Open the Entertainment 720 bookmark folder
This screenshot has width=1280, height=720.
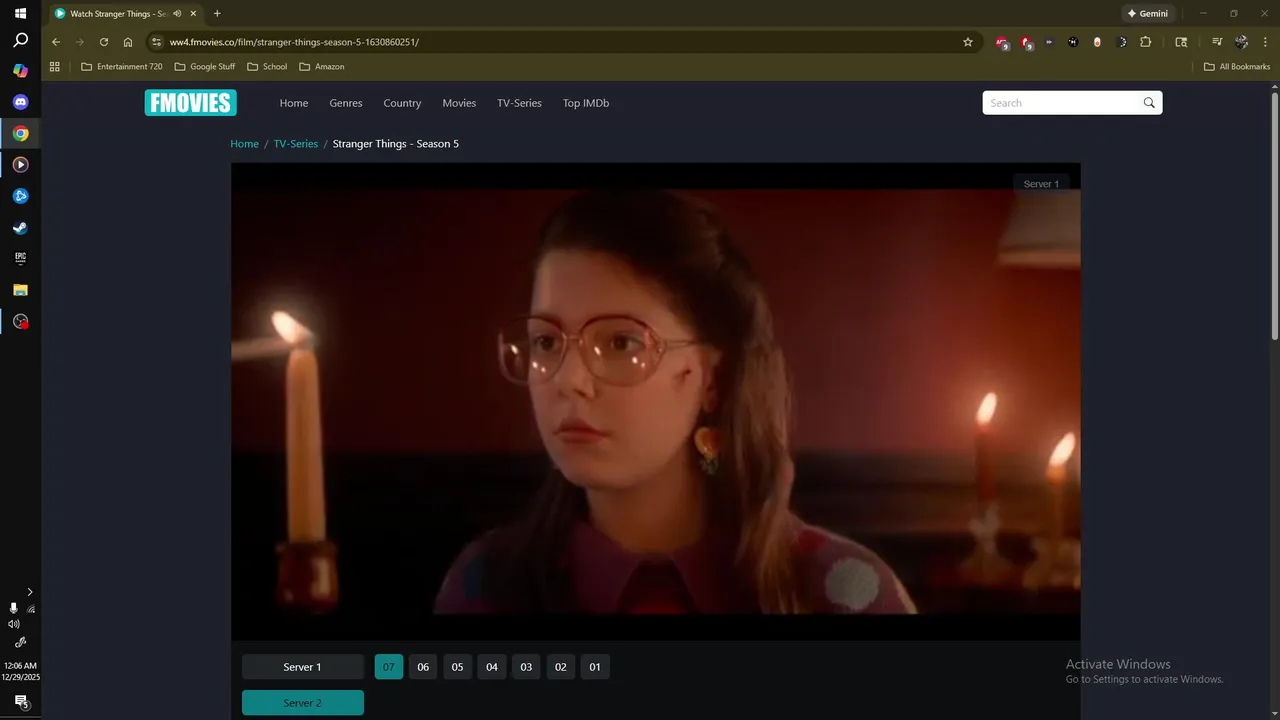(121, 67)
